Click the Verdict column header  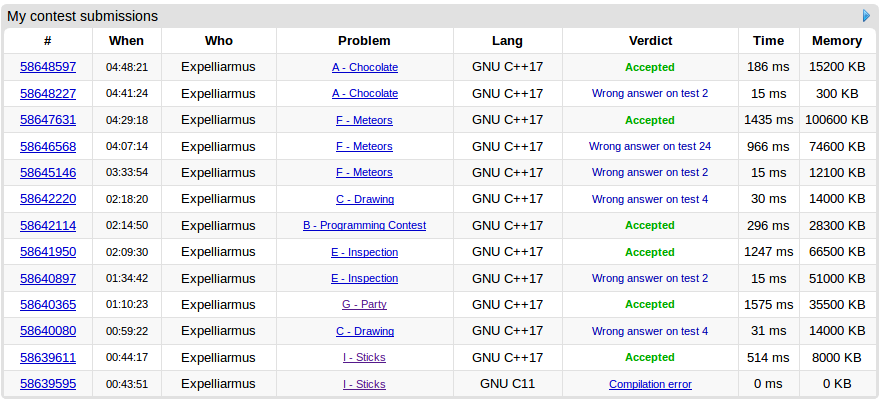[650, 41]
